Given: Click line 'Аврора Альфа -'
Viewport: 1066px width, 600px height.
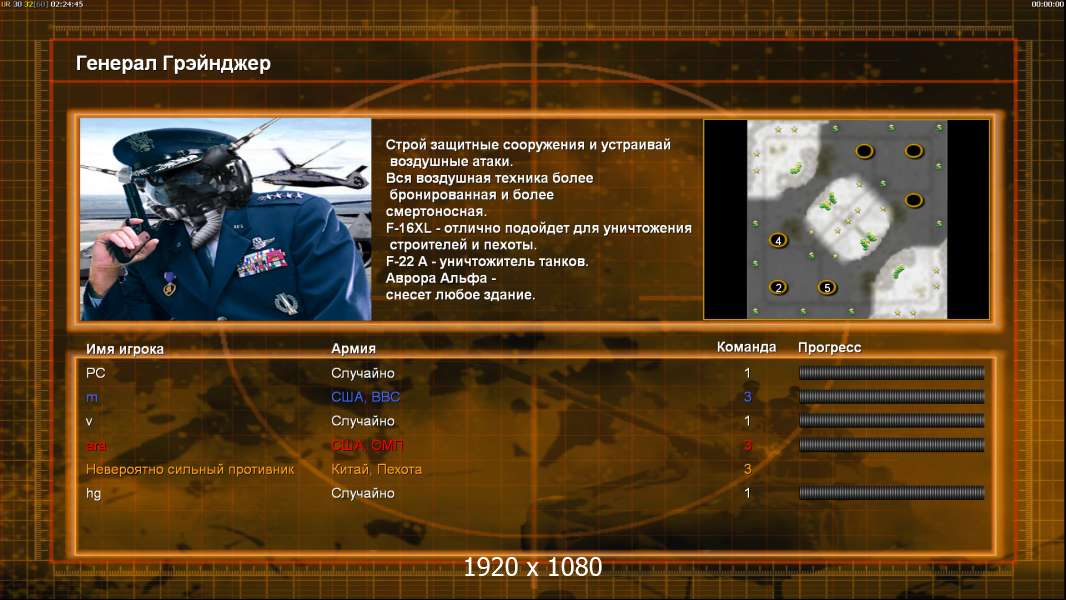Looking at the screenshot, I should 441,279.
